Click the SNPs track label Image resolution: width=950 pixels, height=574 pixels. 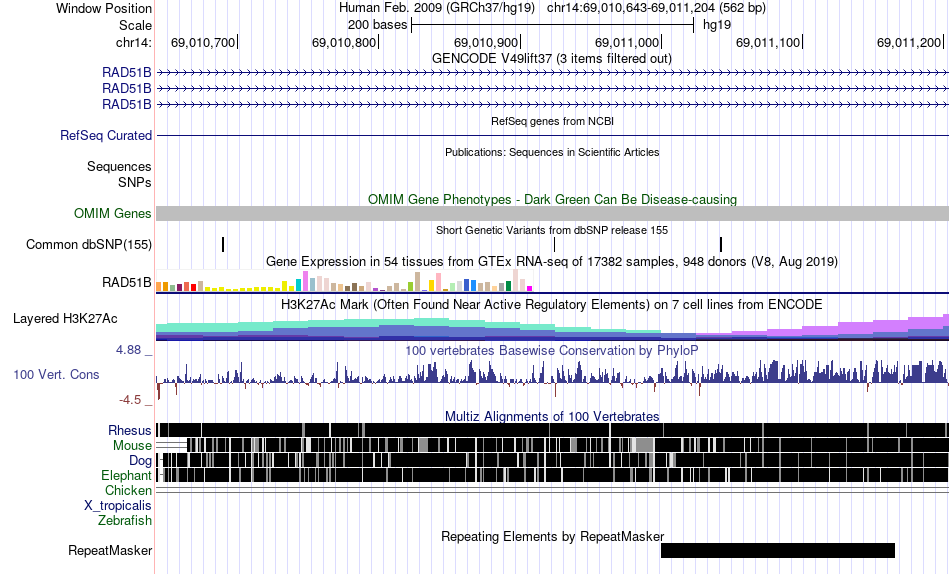[x=135, y=182]
